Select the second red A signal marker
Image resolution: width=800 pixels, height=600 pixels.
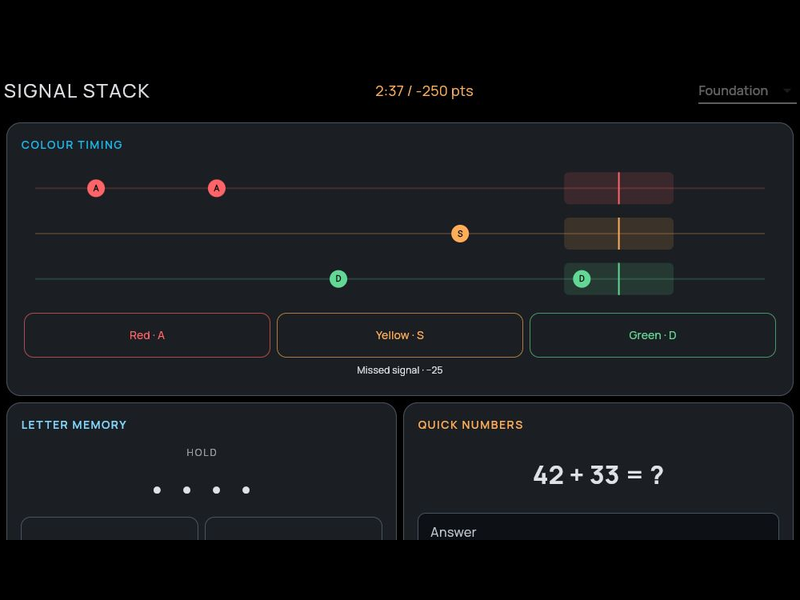[217, 188]
